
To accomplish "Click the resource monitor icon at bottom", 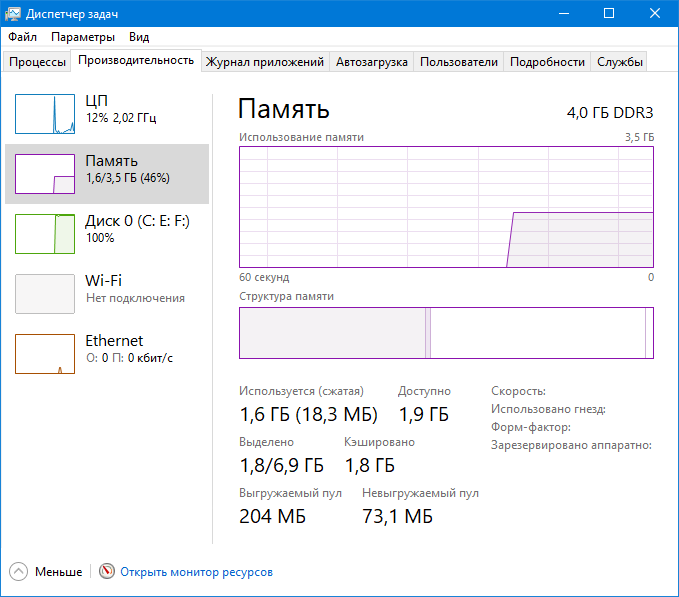I will [107, 572].
